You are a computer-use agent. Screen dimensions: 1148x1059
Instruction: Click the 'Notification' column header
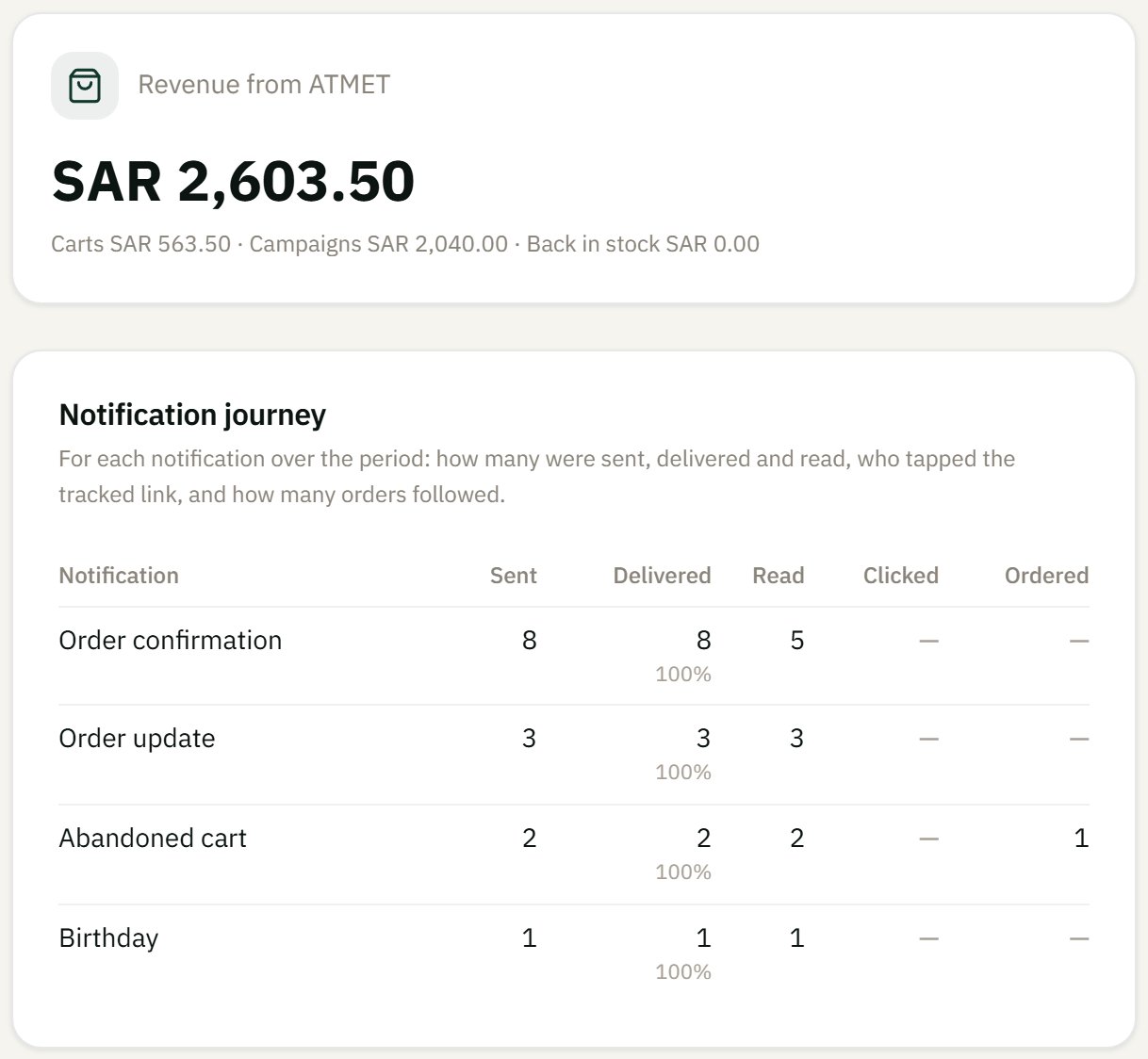click(x=119, y=576)
